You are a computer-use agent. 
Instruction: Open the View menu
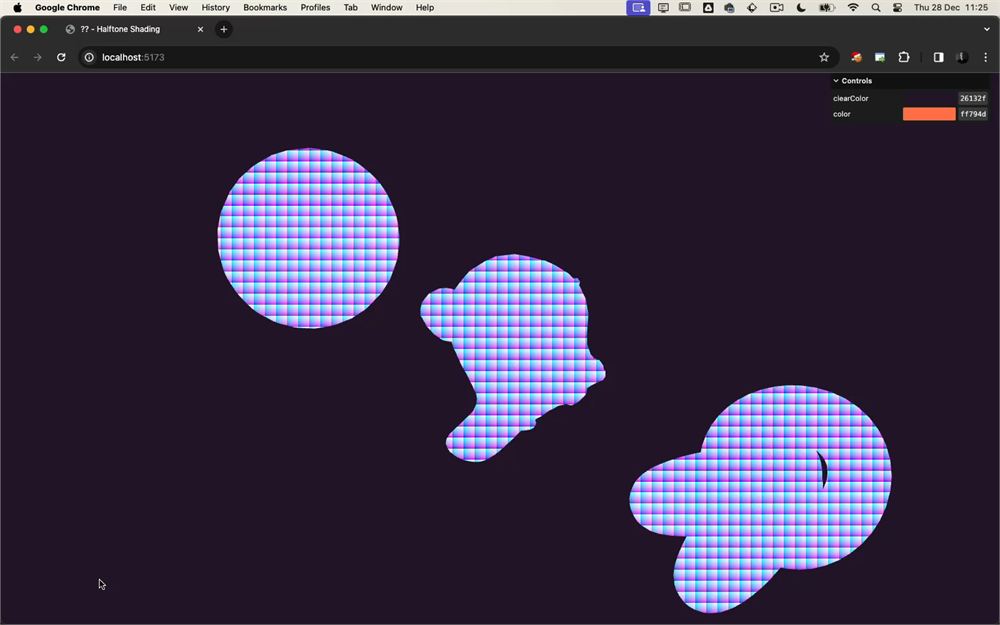pos(179,8)
